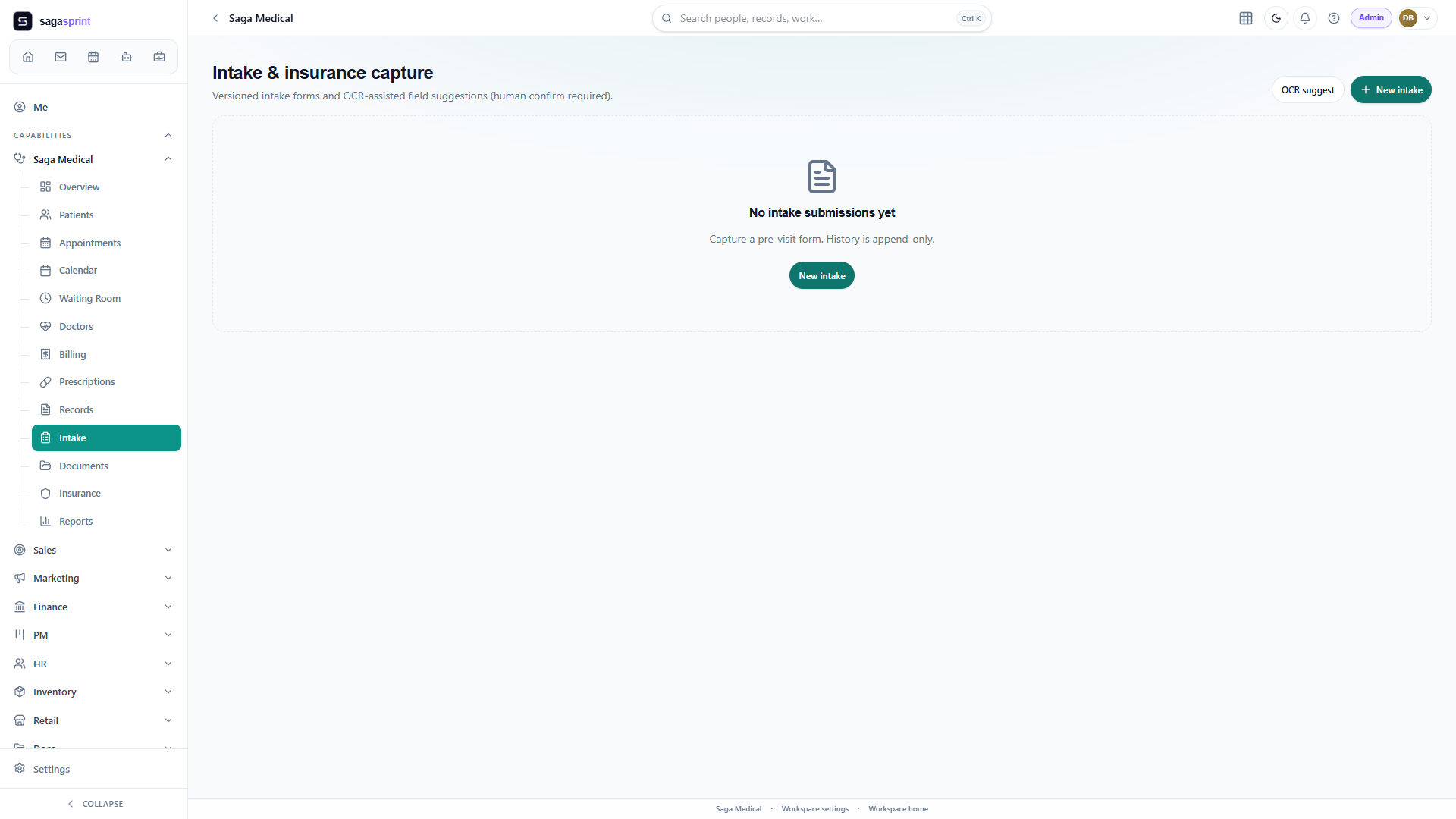Open notifications bell icon
1456x819 pixels.
coord(1305,18)
